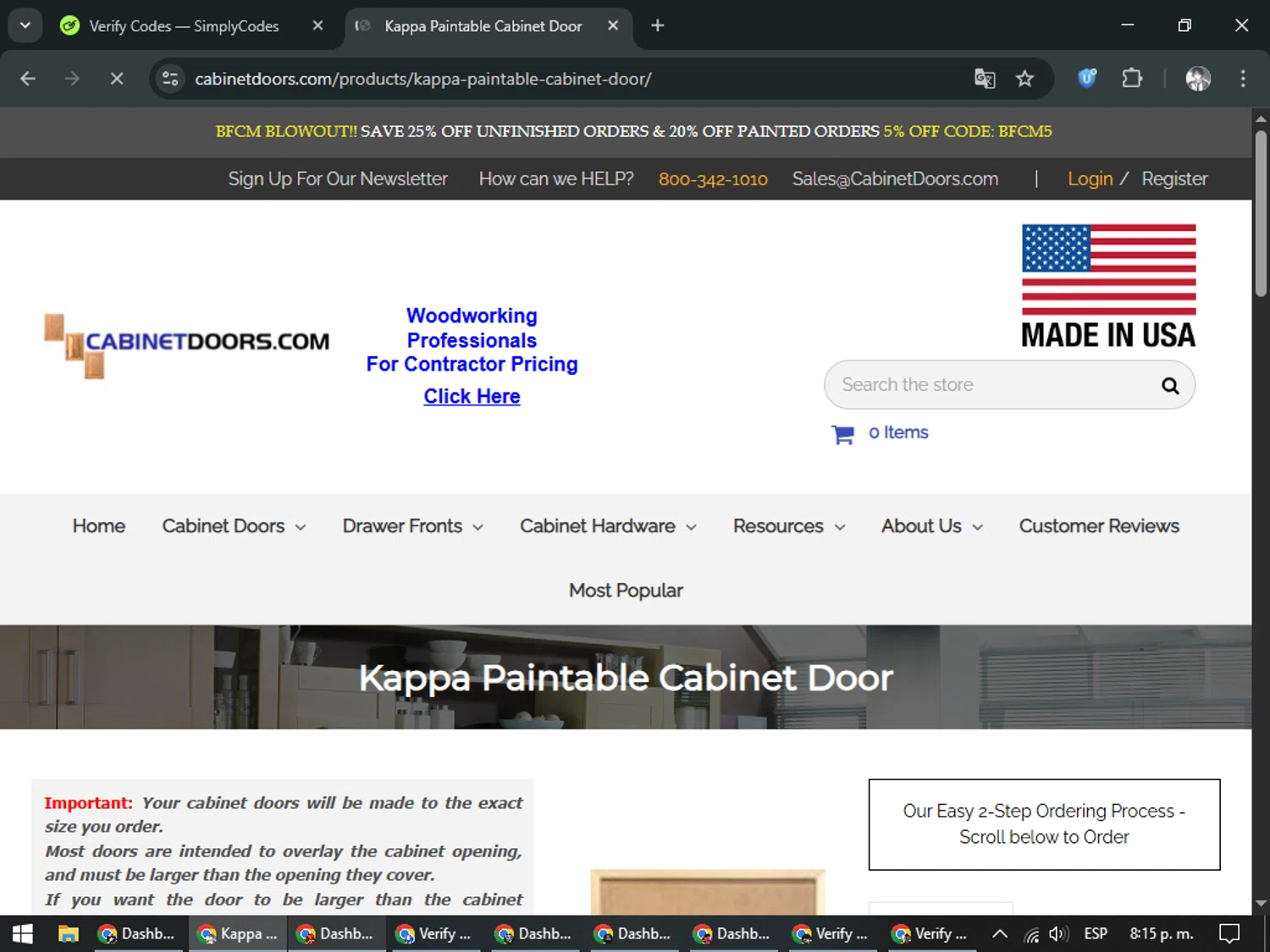Go back to the previous page
This screenshot has height=952, width=1270.
(28, 79)
